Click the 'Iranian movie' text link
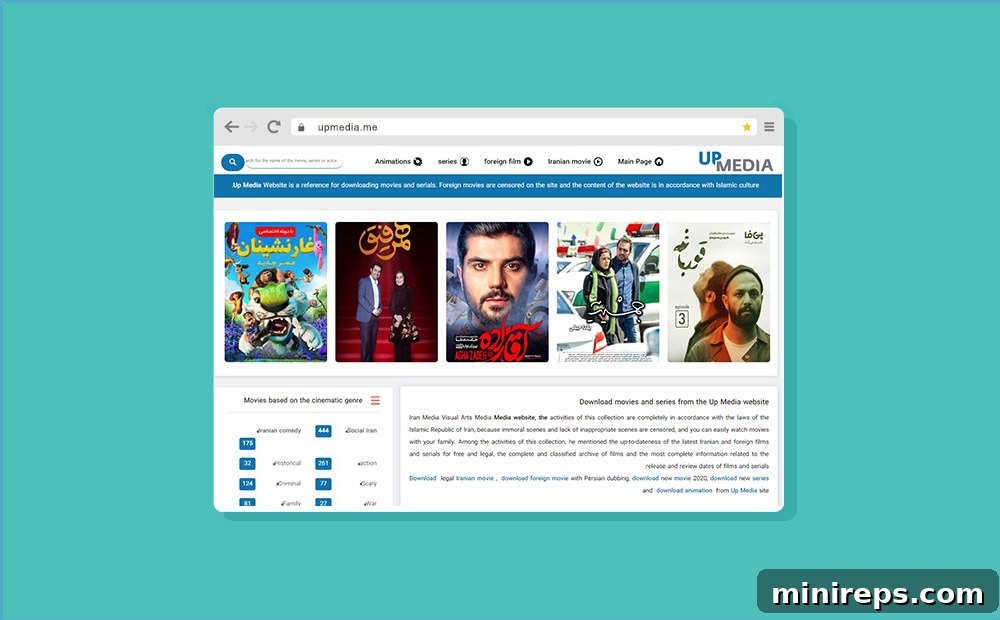 (x=474, y=478)
